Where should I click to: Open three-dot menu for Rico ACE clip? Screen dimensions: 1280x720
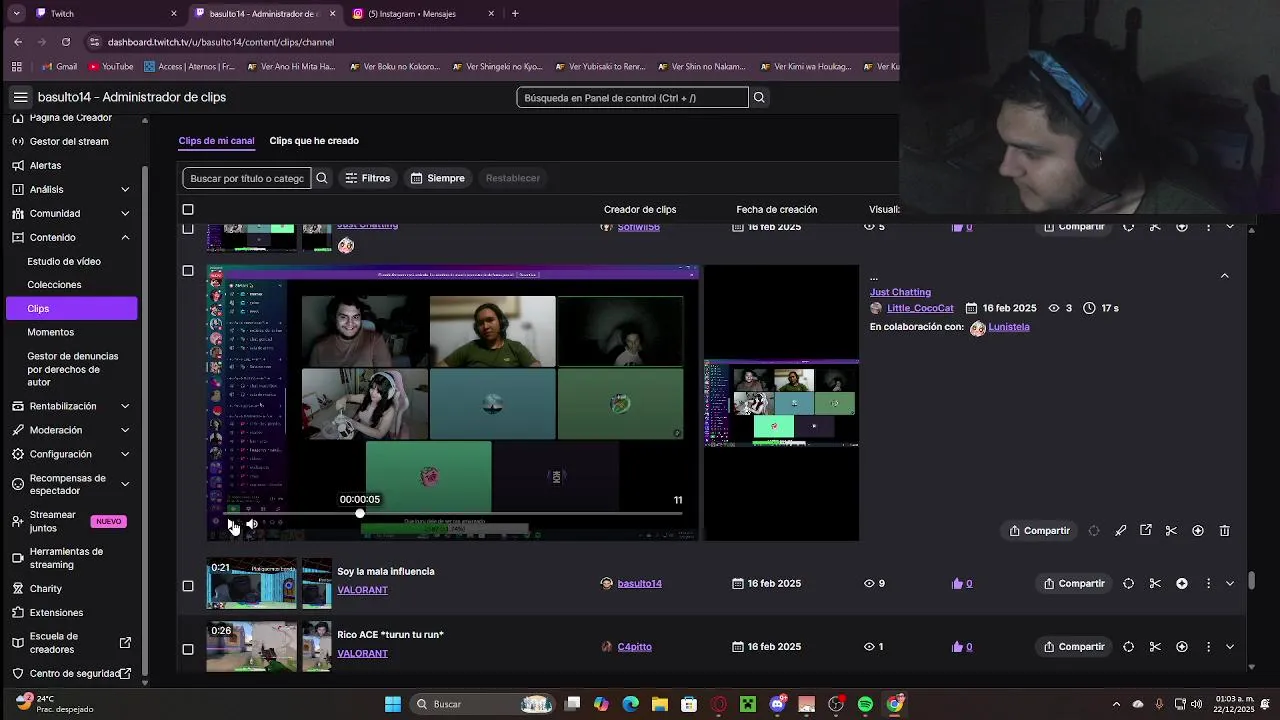1208,647
